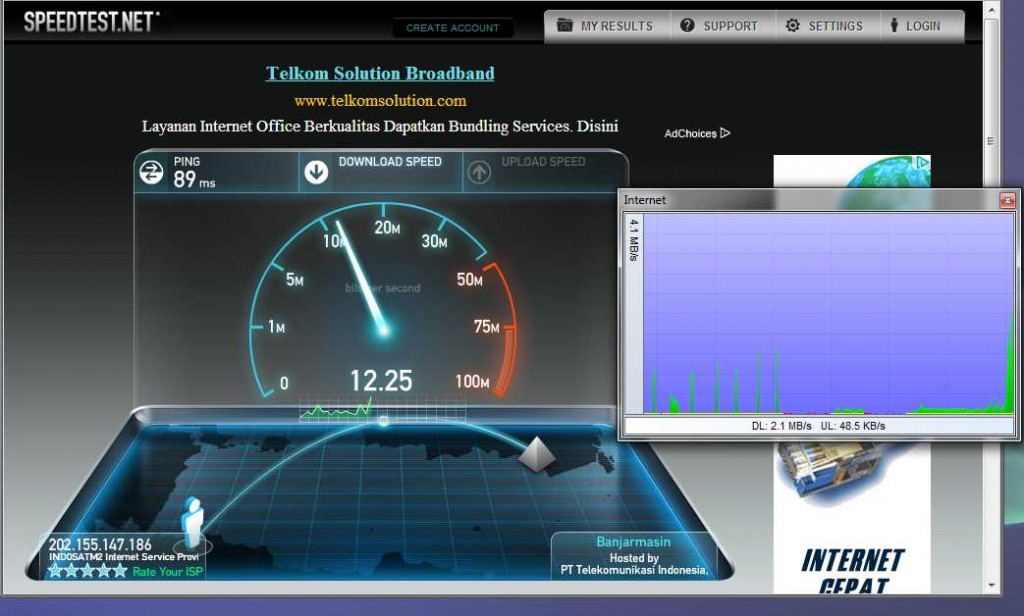Click the question mark Support icon
This screenshot has width=1024, height=616.
click(687, 25)
